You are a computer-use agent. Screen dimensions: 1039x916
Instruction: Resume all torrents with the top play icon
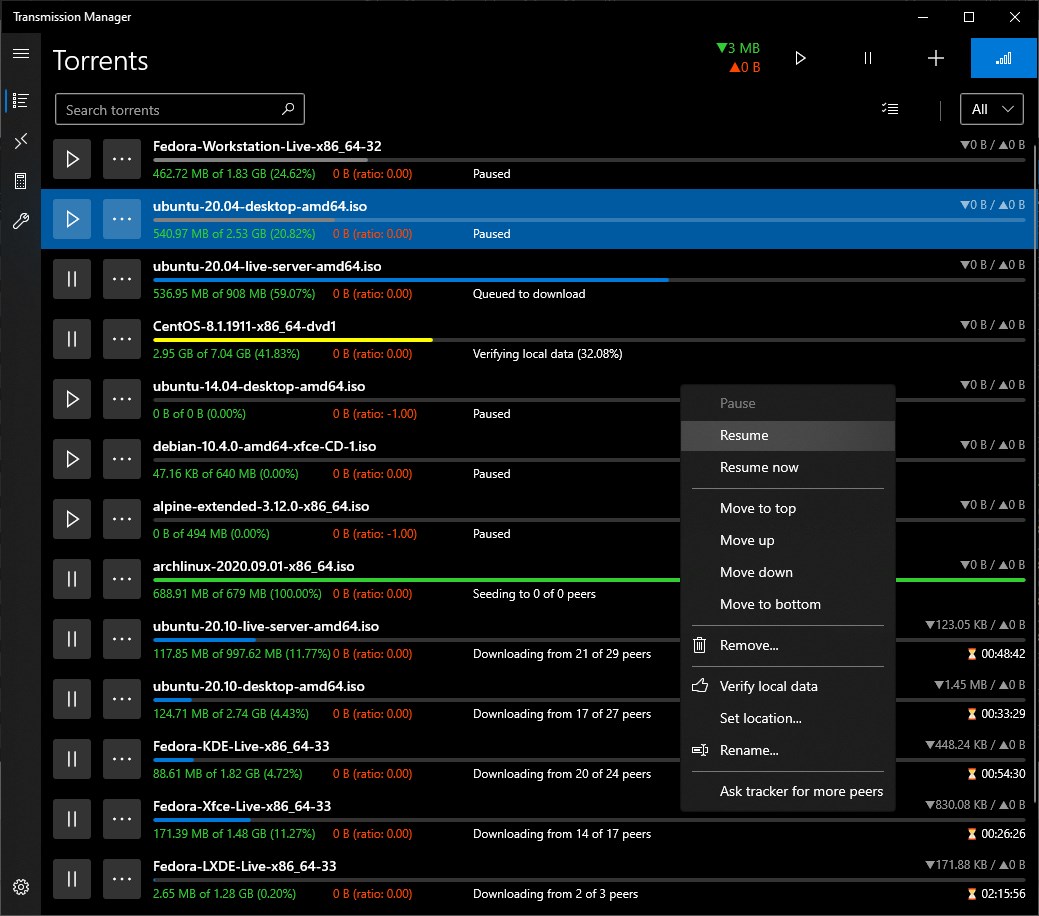pos(800,58)
